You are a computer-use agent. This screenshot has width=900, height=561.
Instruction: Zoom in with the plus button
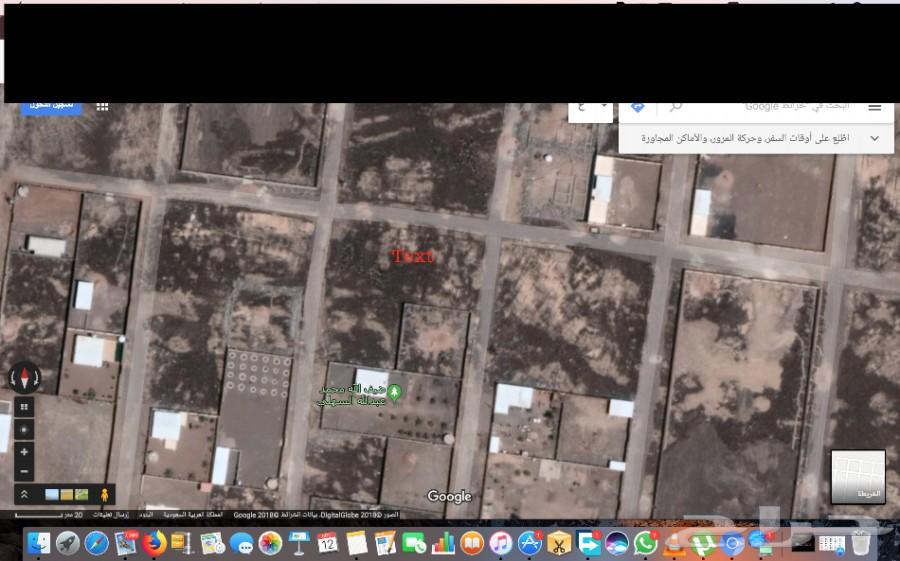(x=24, y=452)
